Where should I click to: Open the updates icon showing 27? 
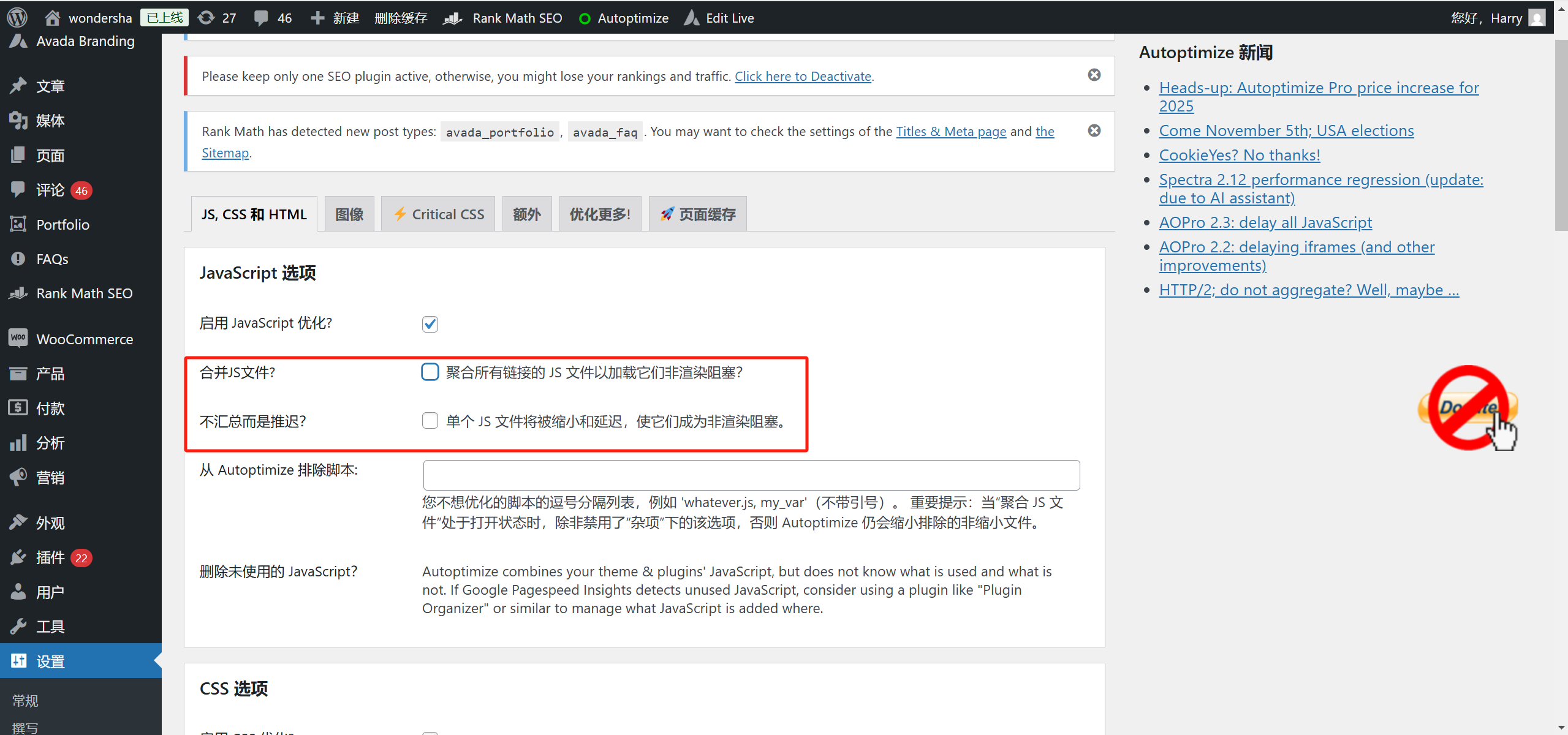216,17
